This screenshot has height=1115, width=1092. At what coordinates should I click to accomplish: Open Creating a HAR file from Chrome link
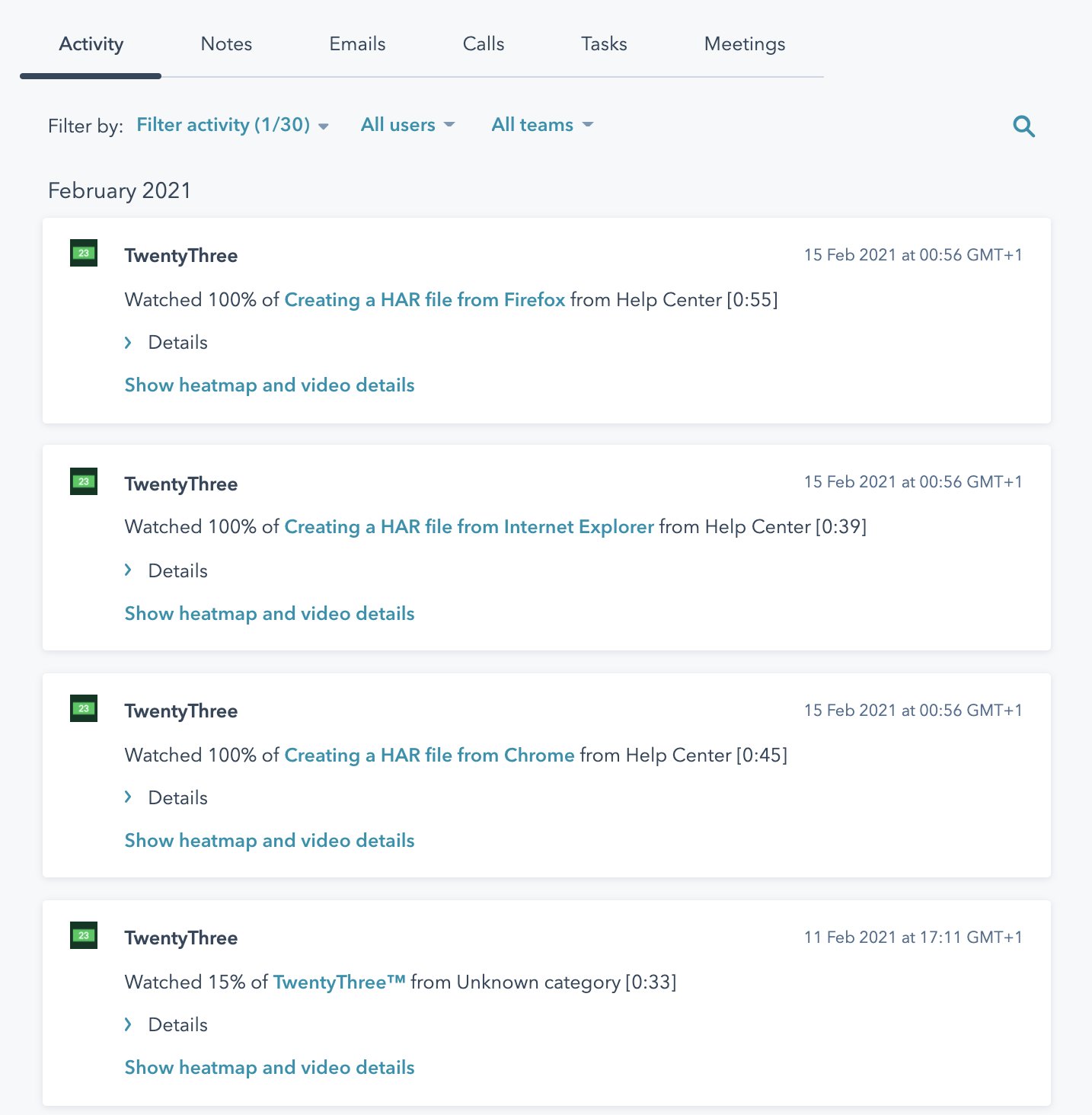(x=429, y=756)
